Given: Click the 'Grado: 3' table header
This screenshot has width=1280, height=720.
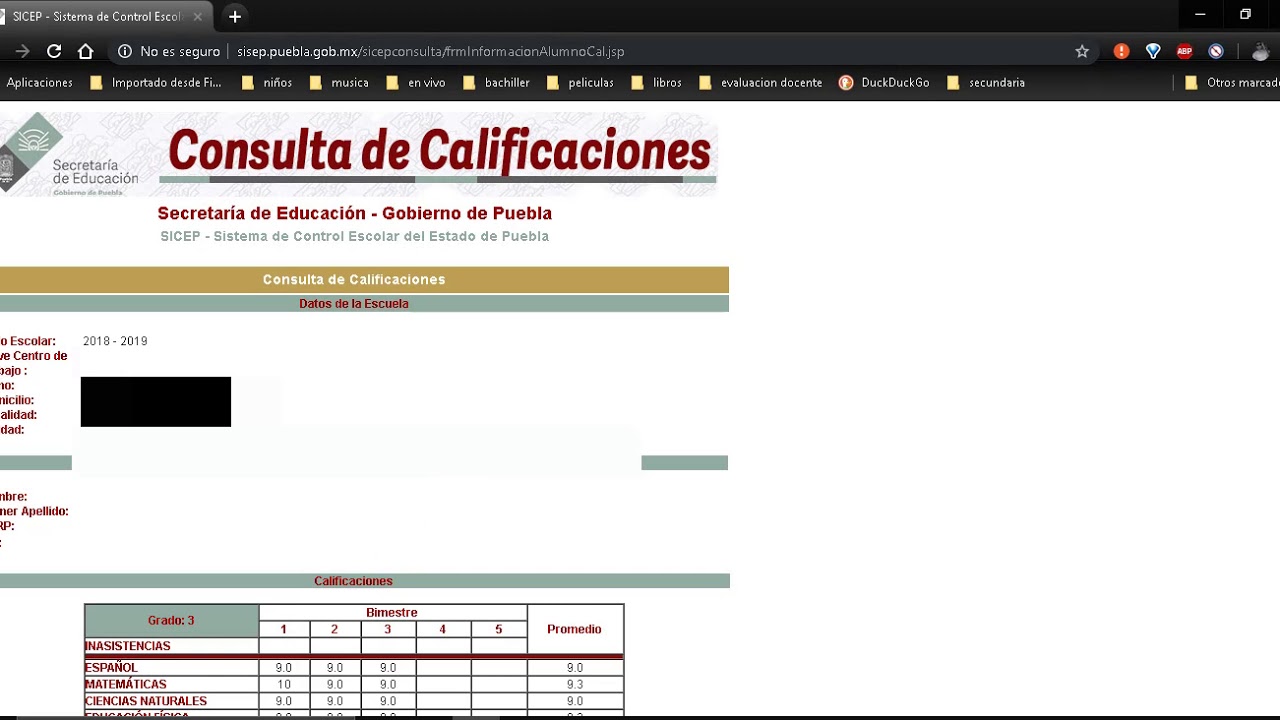Looking at the screenshot, I should coord(171,621).
